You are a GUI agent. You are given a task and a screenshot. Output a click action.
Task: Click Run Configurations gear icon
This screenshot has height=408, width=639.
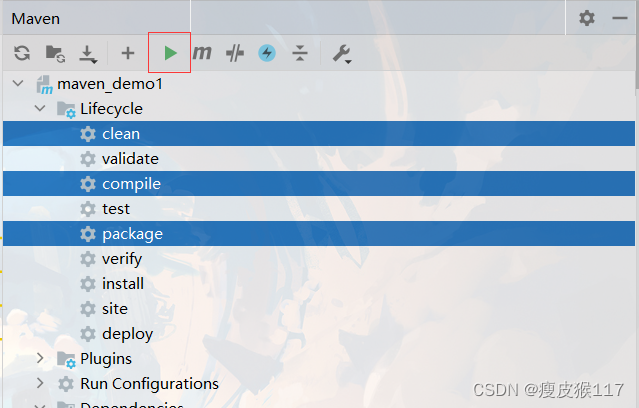click(x=66, y=384)
